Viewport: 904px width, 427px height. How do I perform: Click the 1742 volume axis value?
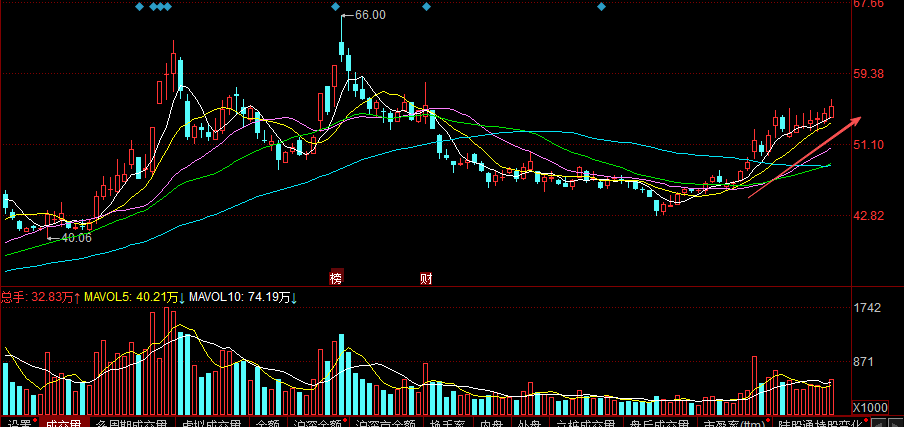[x=867, y=308]
